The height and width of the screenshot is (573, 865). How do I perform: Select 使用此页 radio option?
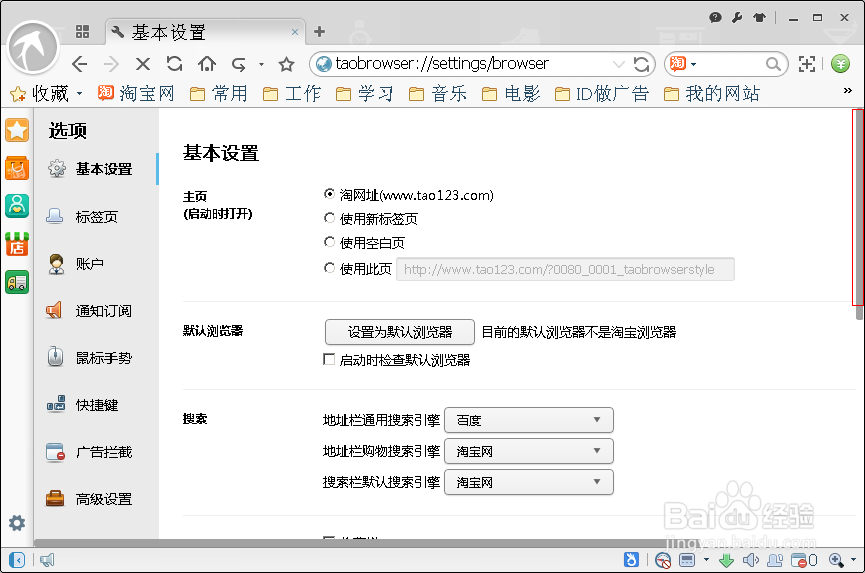(329, 267)
